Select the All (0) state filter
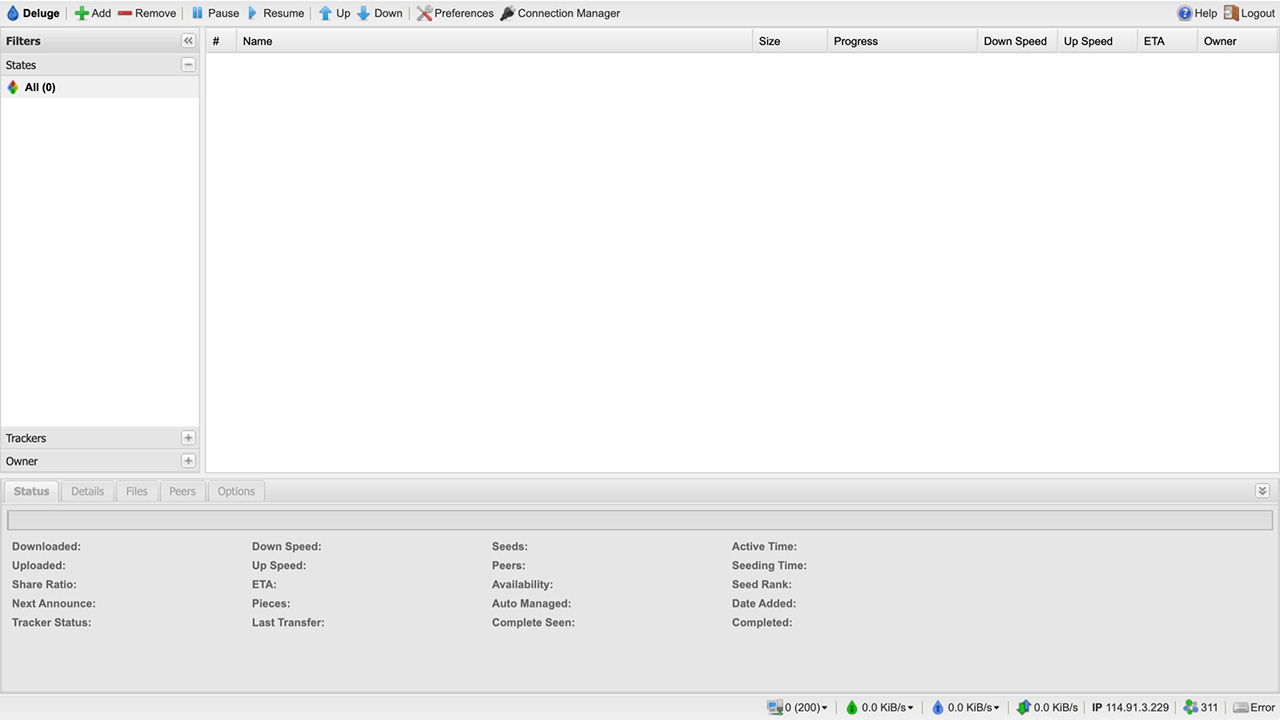 40,87
